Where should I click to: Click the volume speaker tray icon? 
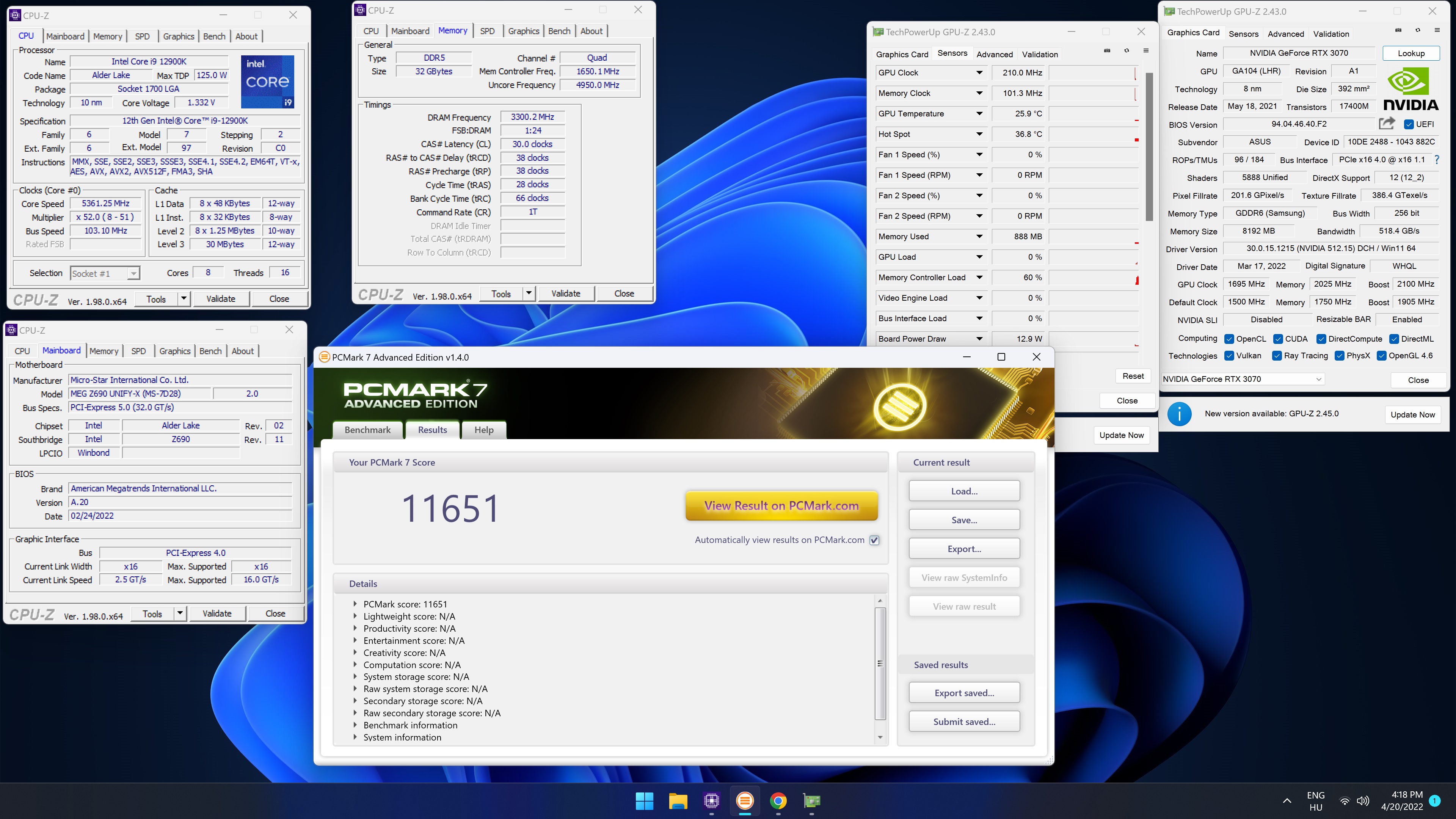[1363, 801]
